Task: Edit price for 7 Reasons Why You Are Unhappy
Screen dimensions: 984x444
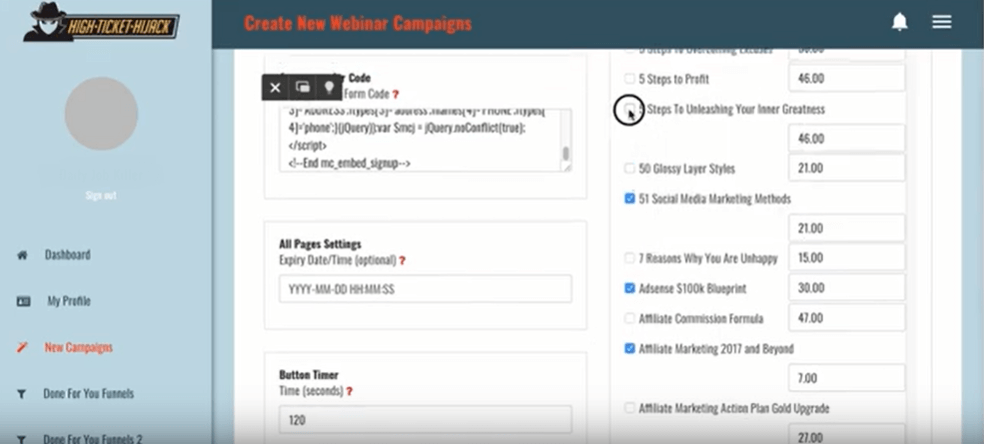Action: 847,258
